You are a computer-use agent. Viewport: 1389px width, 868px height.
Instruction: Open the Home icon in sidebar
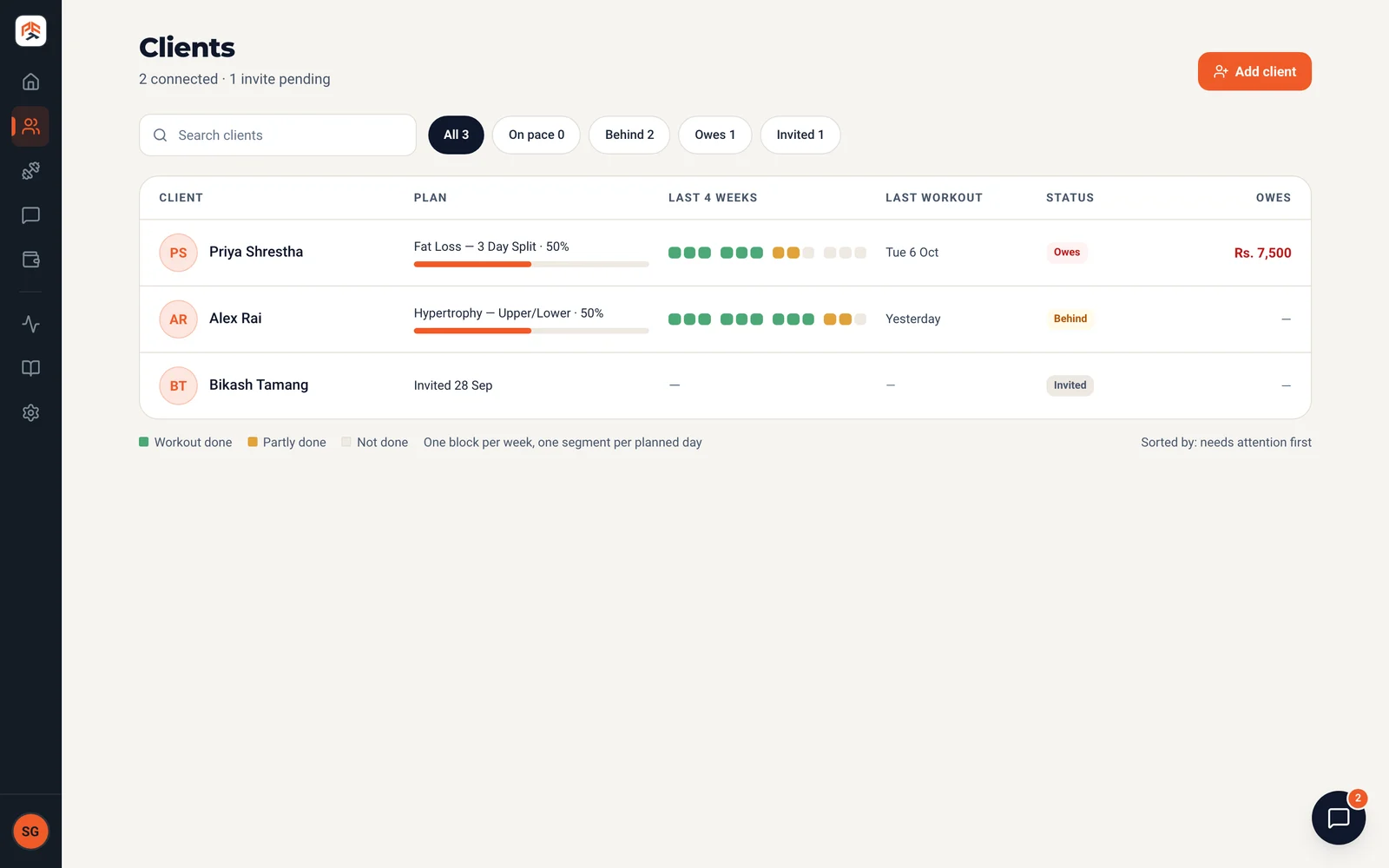(30, 82)
